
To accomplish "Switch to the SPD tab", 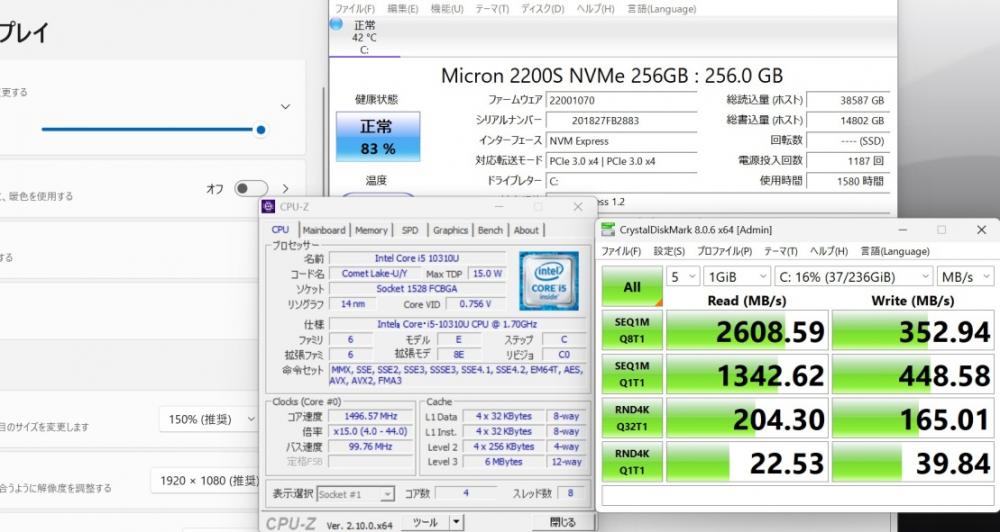I will point(410,230).
